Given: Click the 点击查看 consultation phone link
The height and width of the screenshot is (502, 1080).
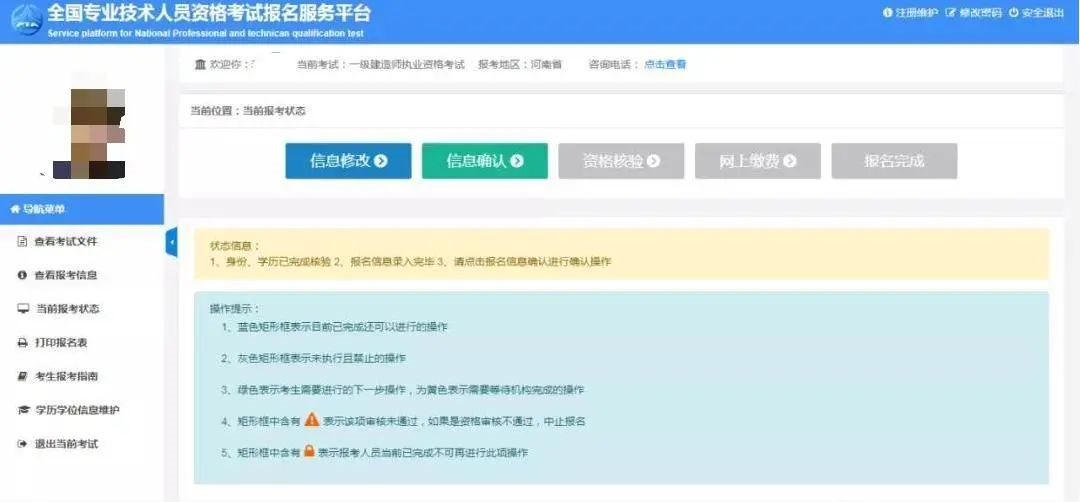Looking at the screenshot, I should pos(665,65).
